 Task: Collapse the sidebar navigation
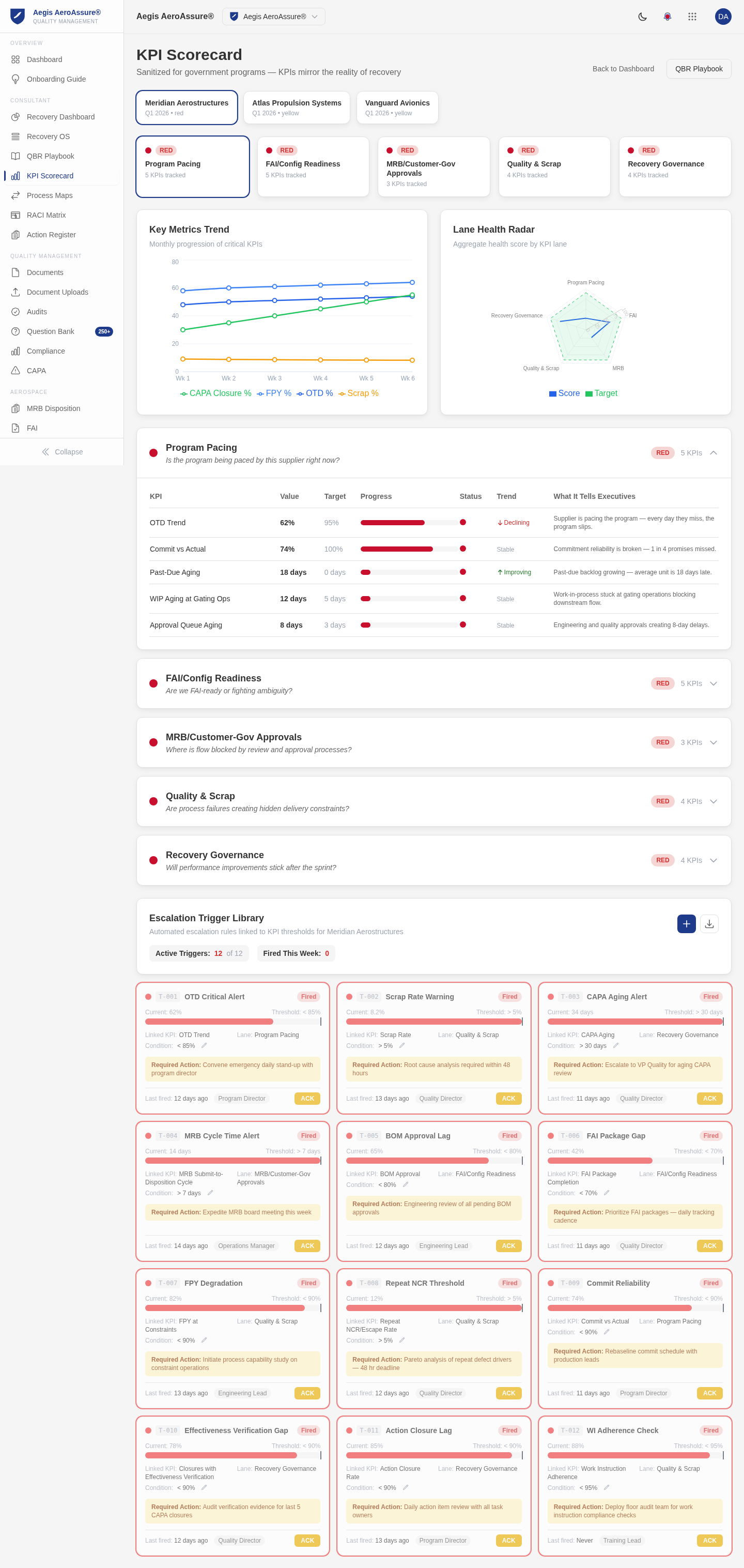61,452
